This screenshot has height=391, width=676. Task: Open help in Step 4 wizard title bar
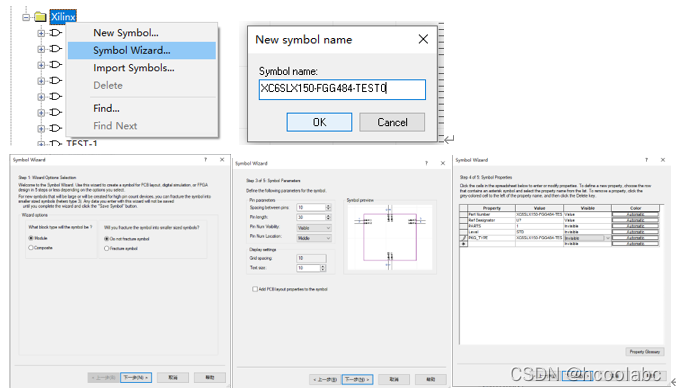point(646,160)
